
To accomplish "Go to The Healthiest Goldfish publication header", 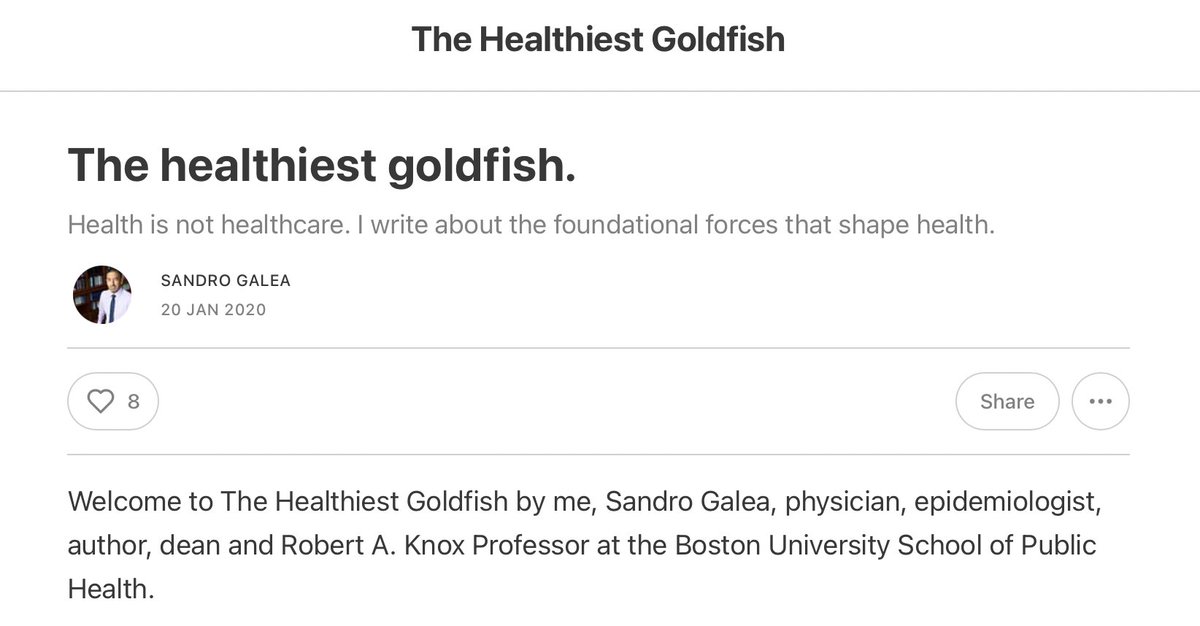I will coord(598,40).
